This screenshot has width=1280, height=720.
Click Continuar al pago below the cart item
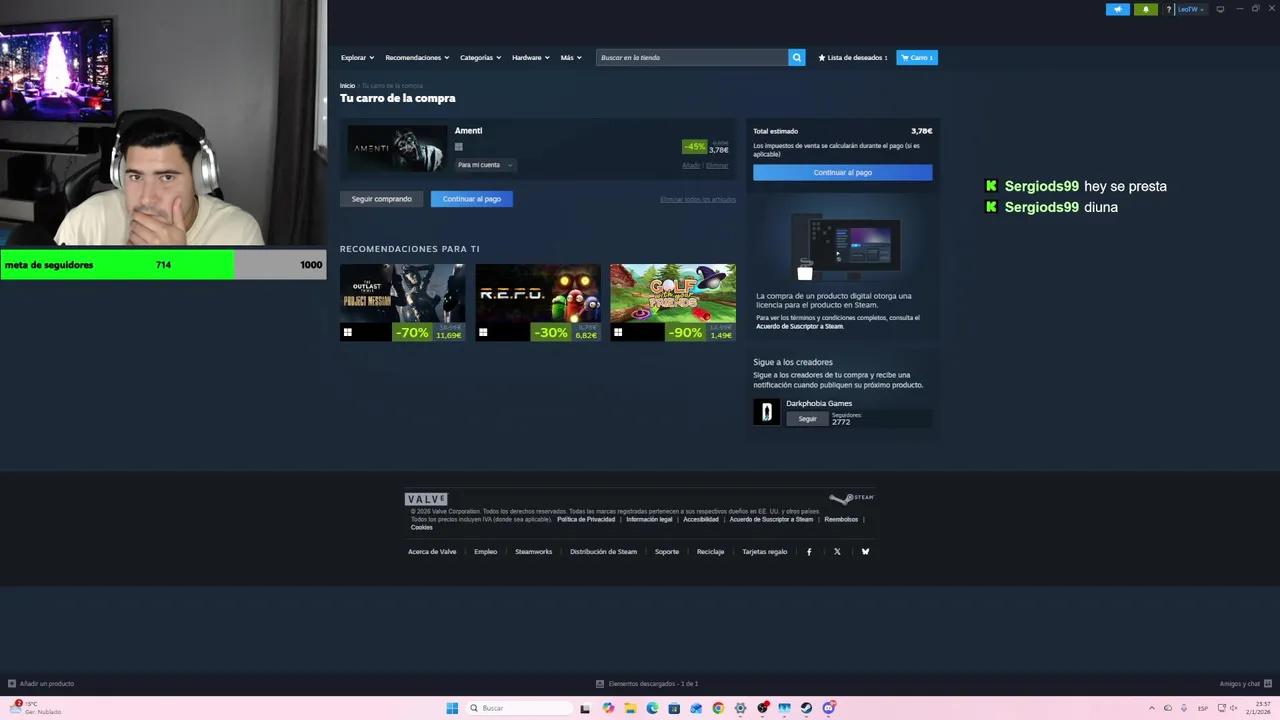472,199
